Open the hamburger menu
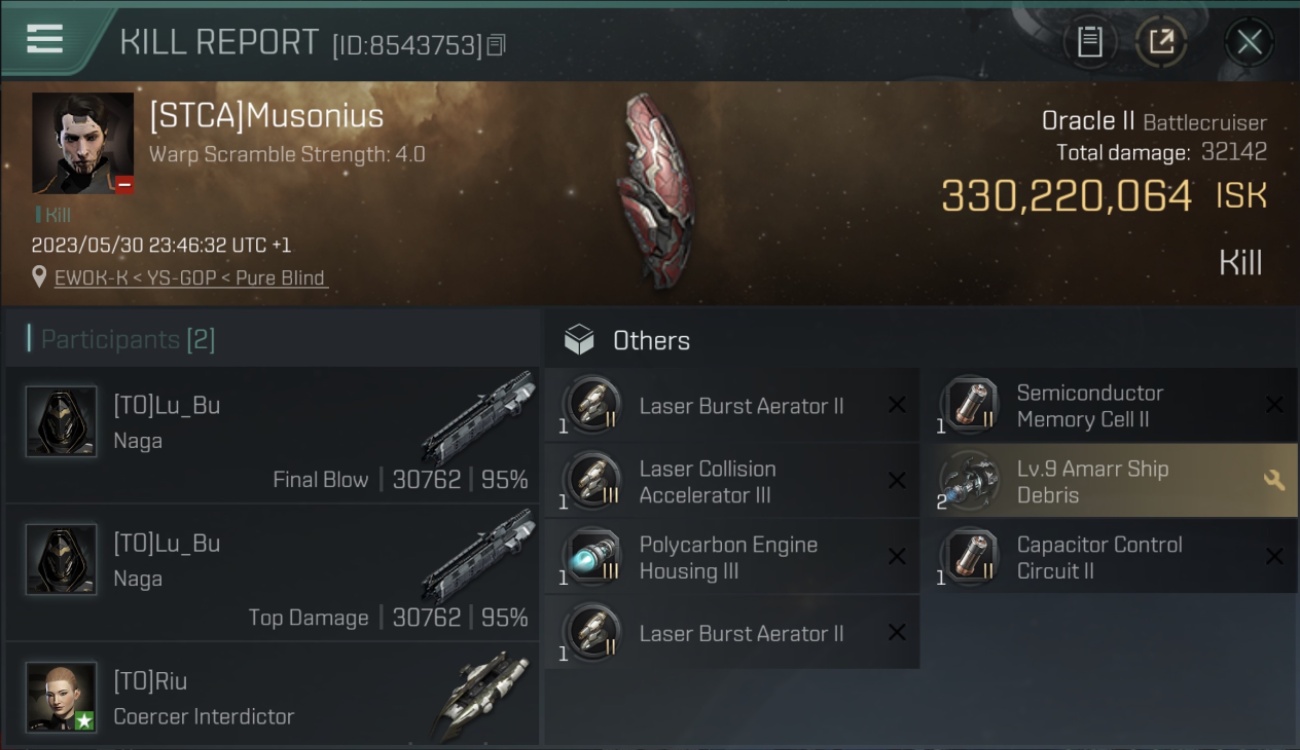This screenshot has height=750, width=1300. click(x=45, y=39)
